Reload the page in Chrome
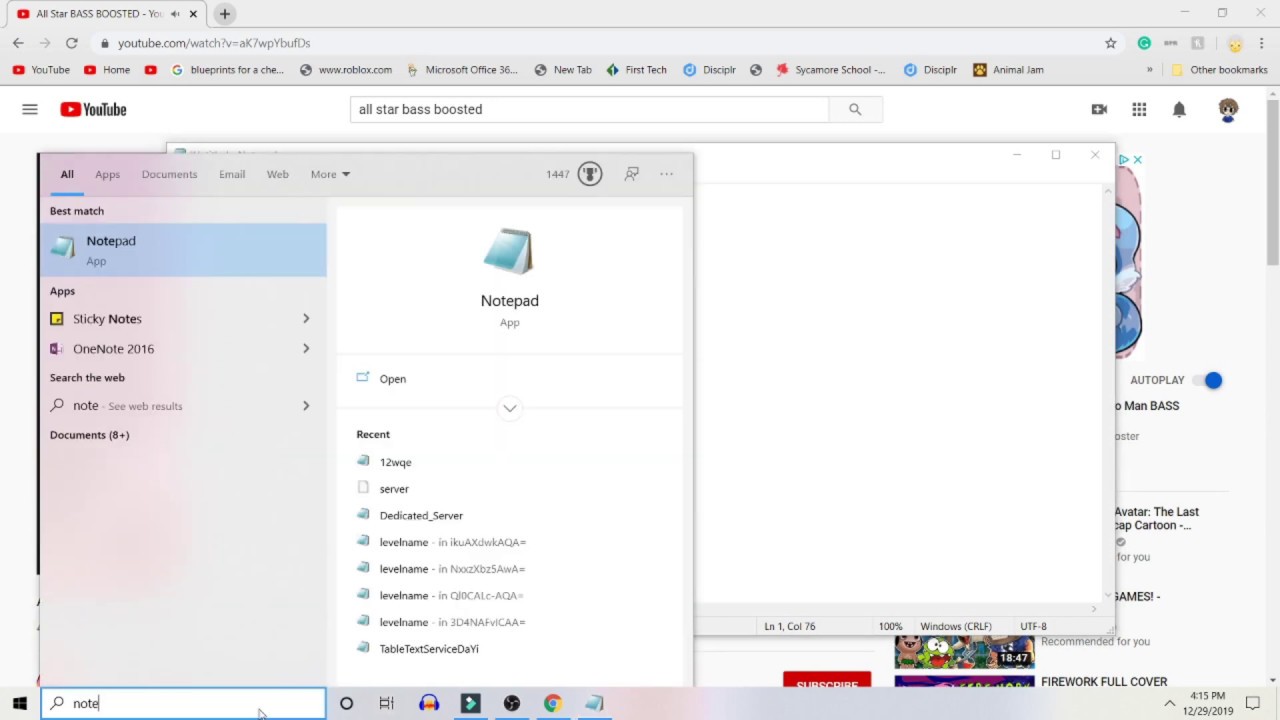1280x720 pixels. [71, 43]
